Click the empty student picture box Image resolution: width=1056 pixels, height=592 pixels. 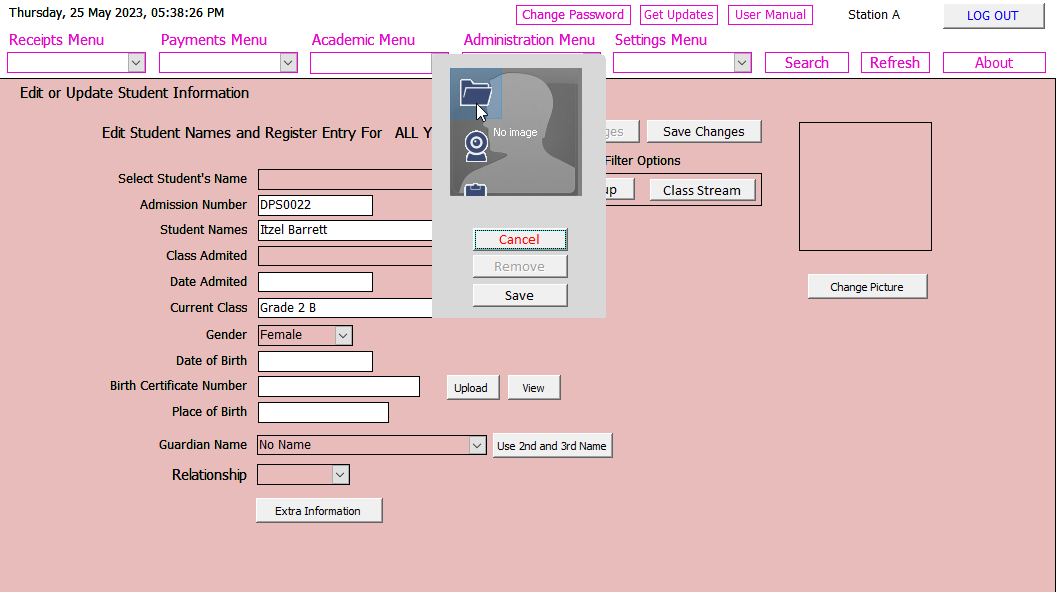click(x=865, y=187)
